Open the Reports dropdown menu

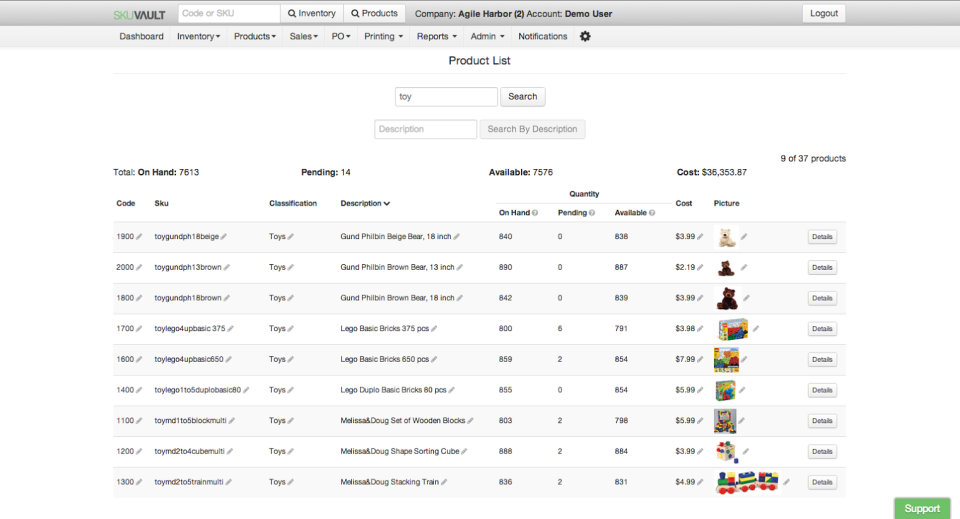437,36
